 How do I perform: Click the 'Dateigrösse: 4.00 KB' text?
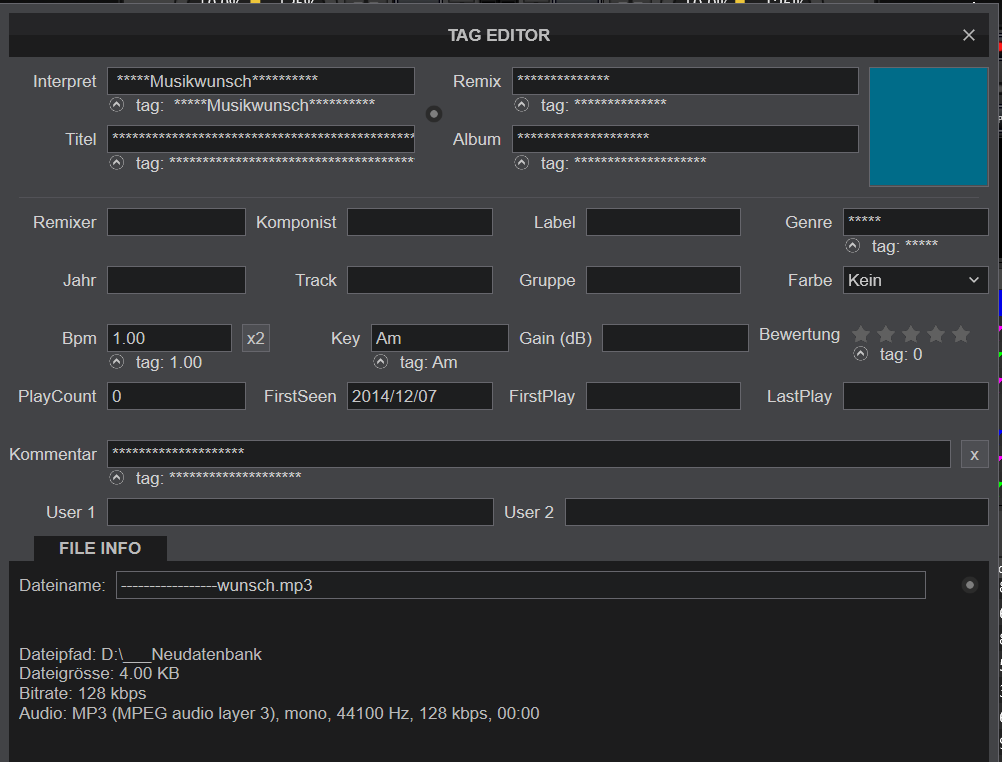coord(99,673)
